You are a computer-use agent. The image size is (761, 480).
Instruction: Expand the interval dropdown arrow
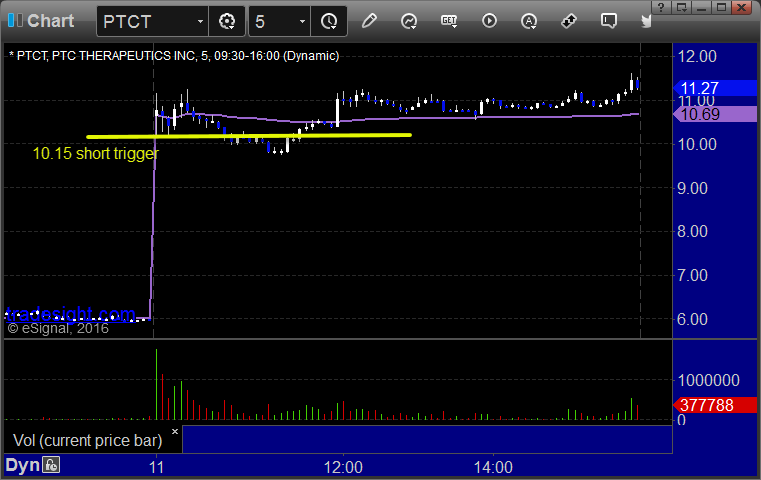(x=302, y=21)
